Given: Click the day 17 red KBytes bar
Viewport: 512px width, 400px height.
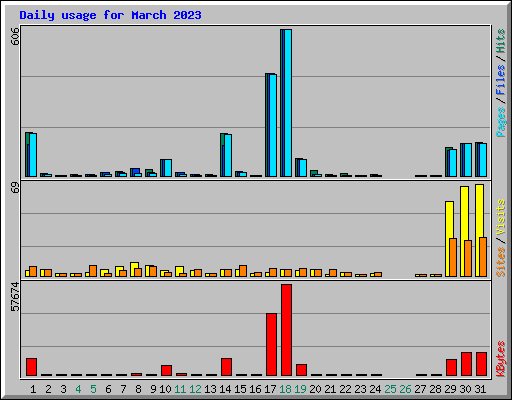Looking at the screenshot, I should tap(271, 344).
